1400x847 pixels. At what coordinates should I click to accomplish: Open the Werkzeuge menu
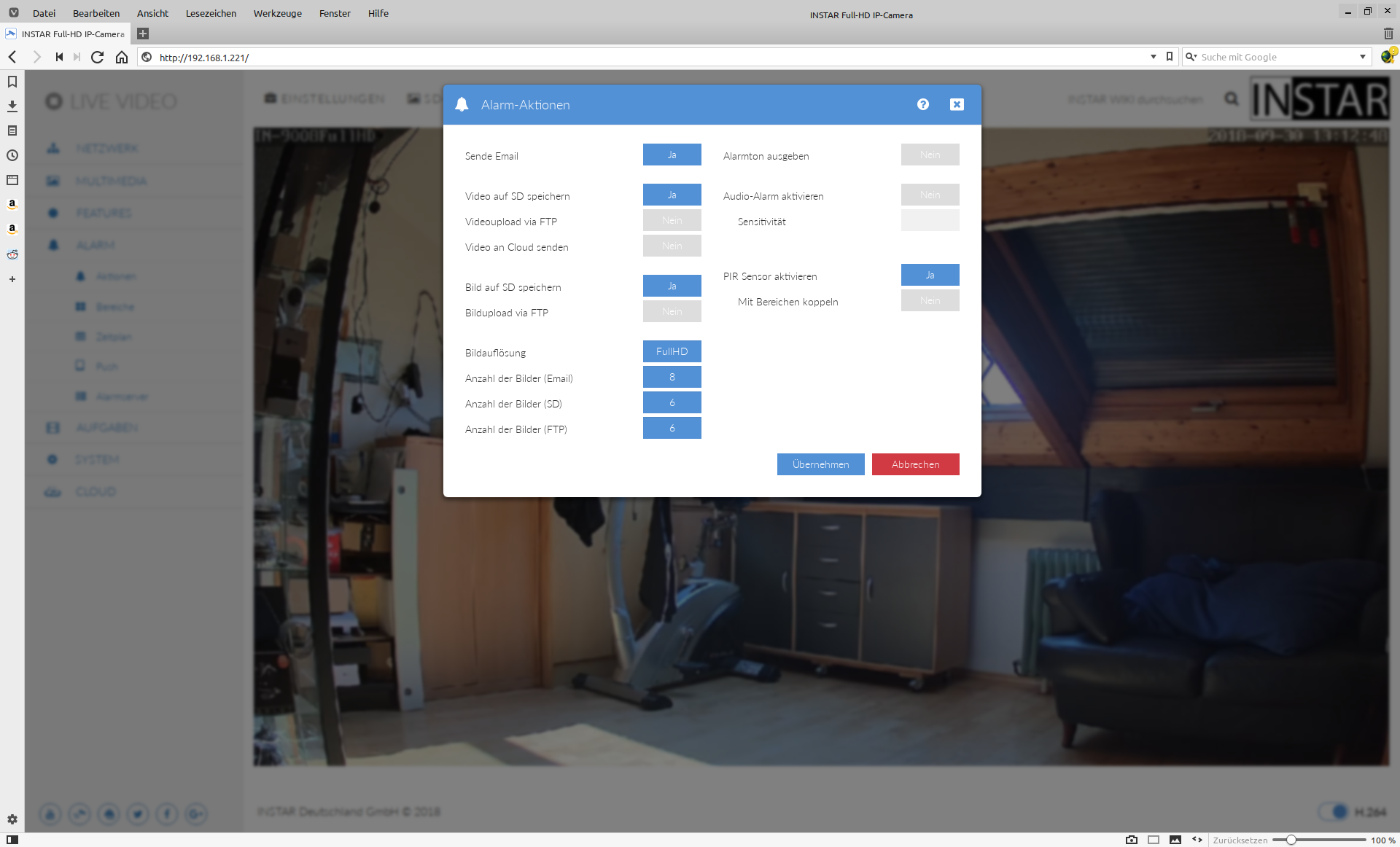coord(277,13)
